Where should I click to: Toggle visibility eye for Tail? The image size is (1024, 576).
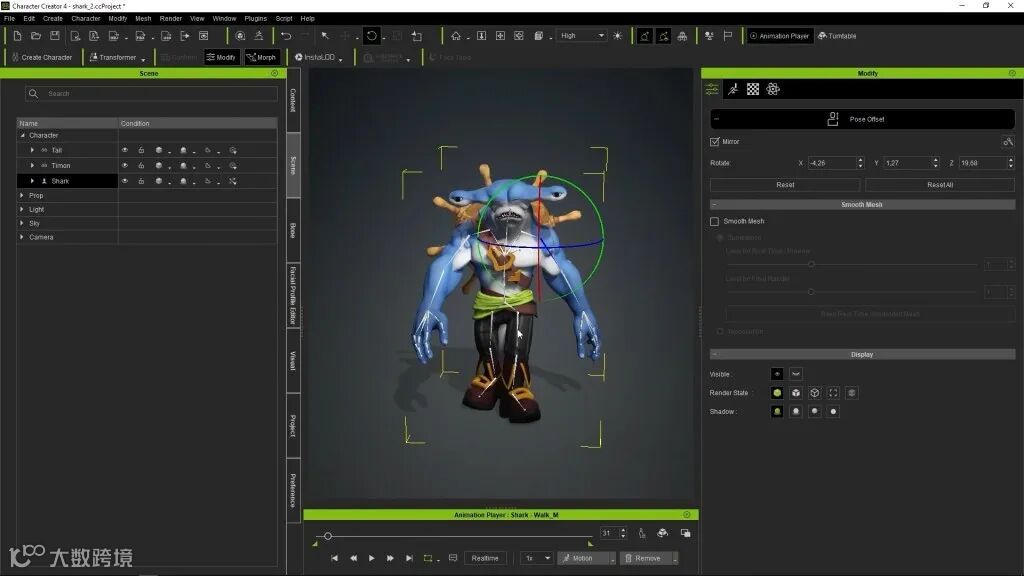125,150
